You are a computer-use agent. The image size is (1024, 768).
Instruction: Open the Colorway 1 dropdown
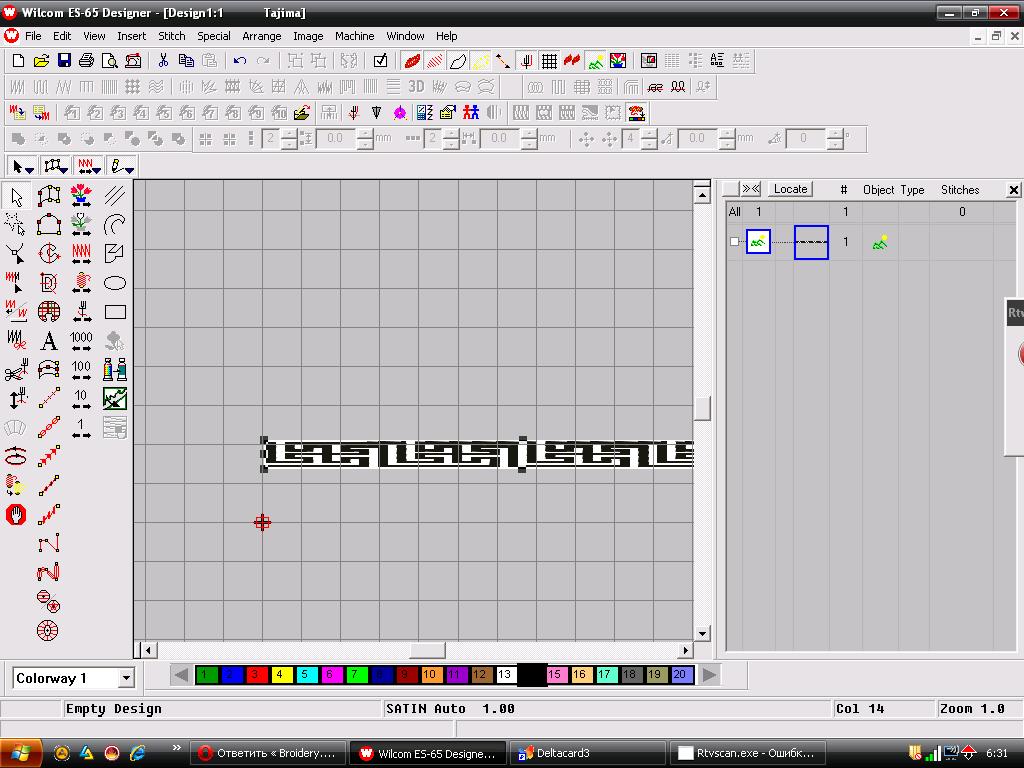click(x=126, y=678)
